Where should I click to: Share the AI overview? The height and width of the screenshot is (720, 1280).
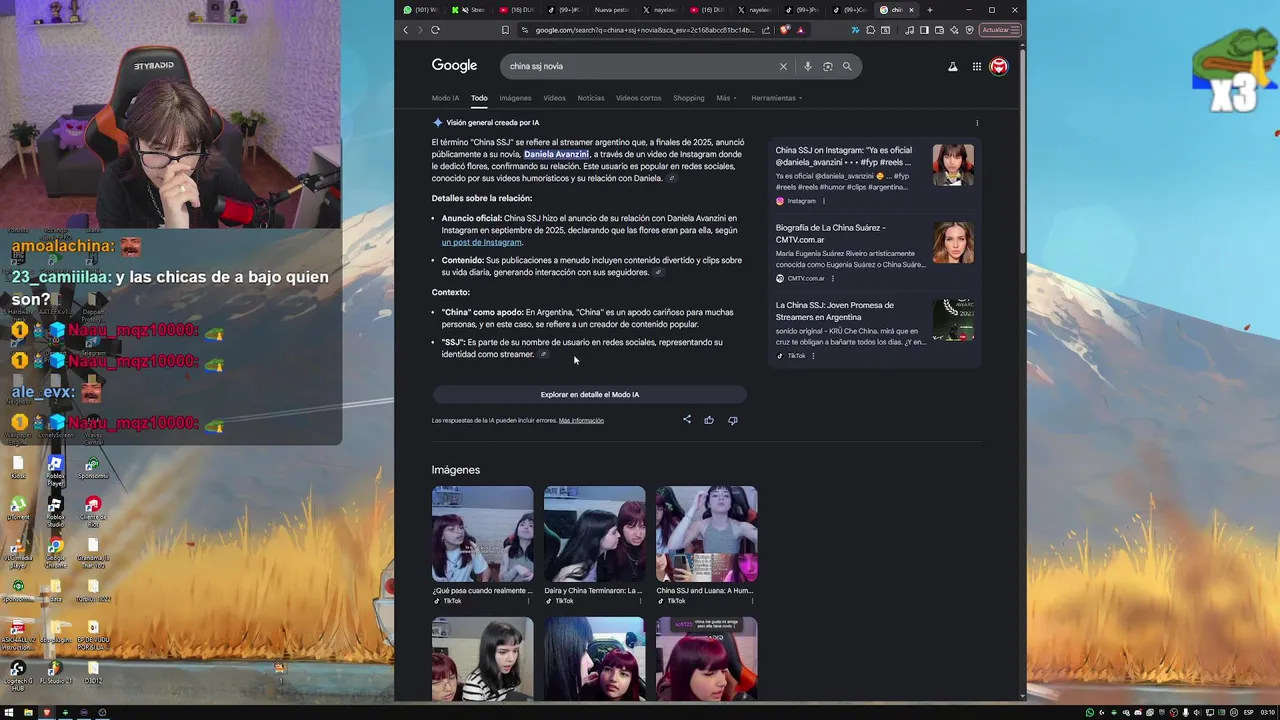(x=687, y=420)
